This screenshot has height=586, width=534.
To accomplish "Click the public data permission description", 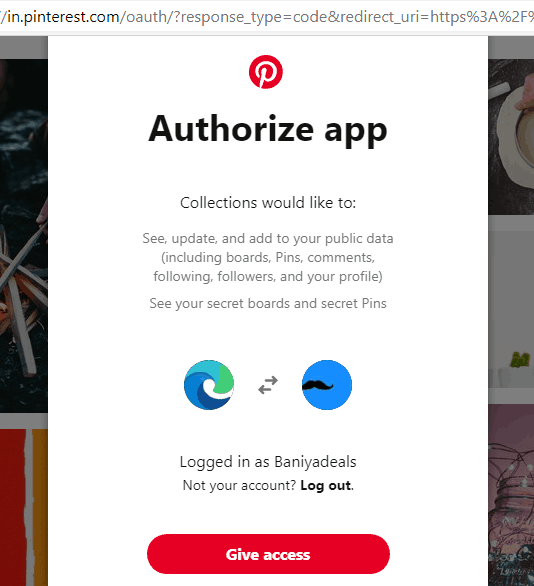I will pyautogui.click(x=268, y=257).
